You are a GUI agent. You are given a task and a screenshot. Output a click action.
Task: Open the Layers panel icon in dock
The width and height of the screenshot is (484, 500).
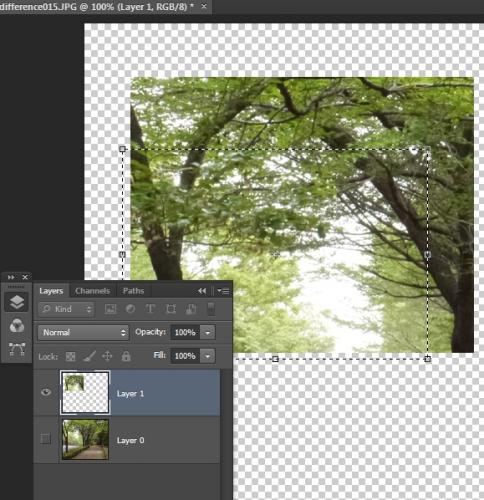point(17,302)
